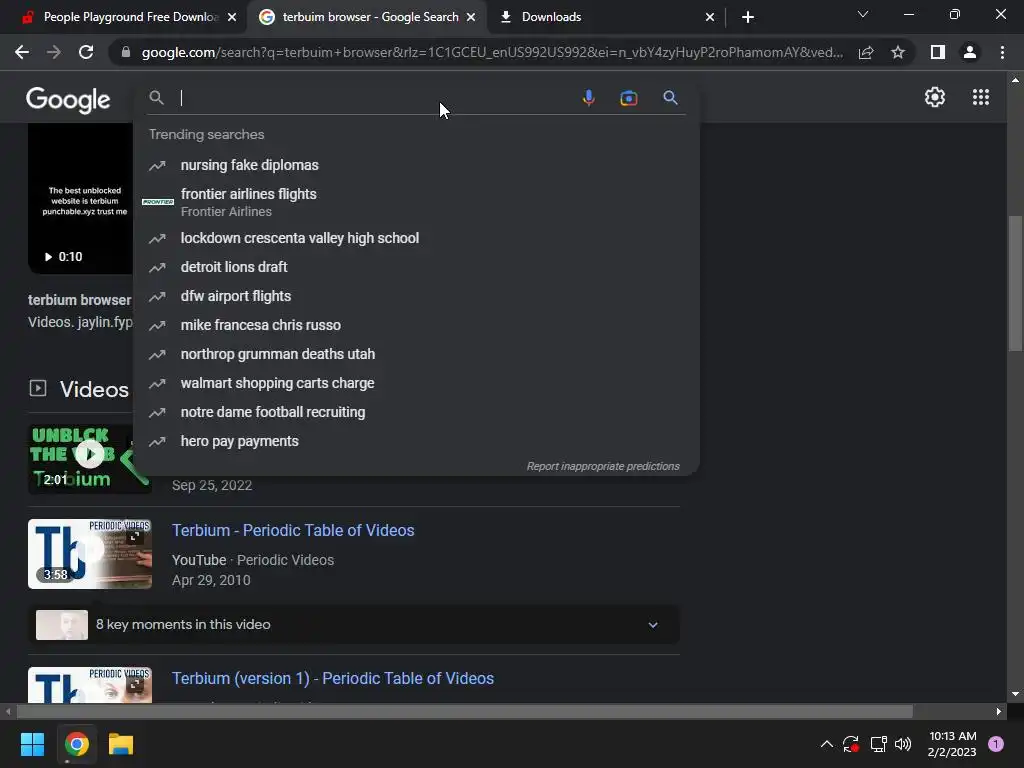This screenshot has width=1024, height=768.
Task: Go to Google home via logo
Action: [68, 99]
